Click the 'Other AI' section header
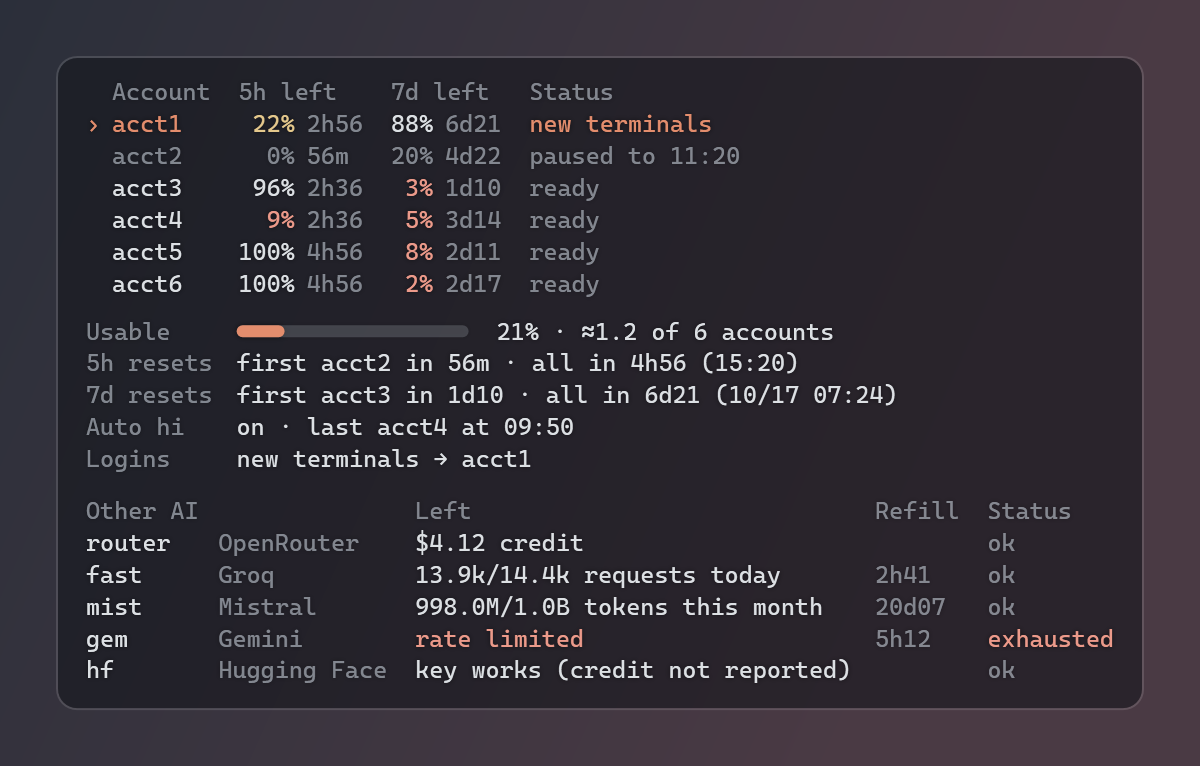Image resolution: width=1200 pixels, height=766 pixels. [142, 512]
